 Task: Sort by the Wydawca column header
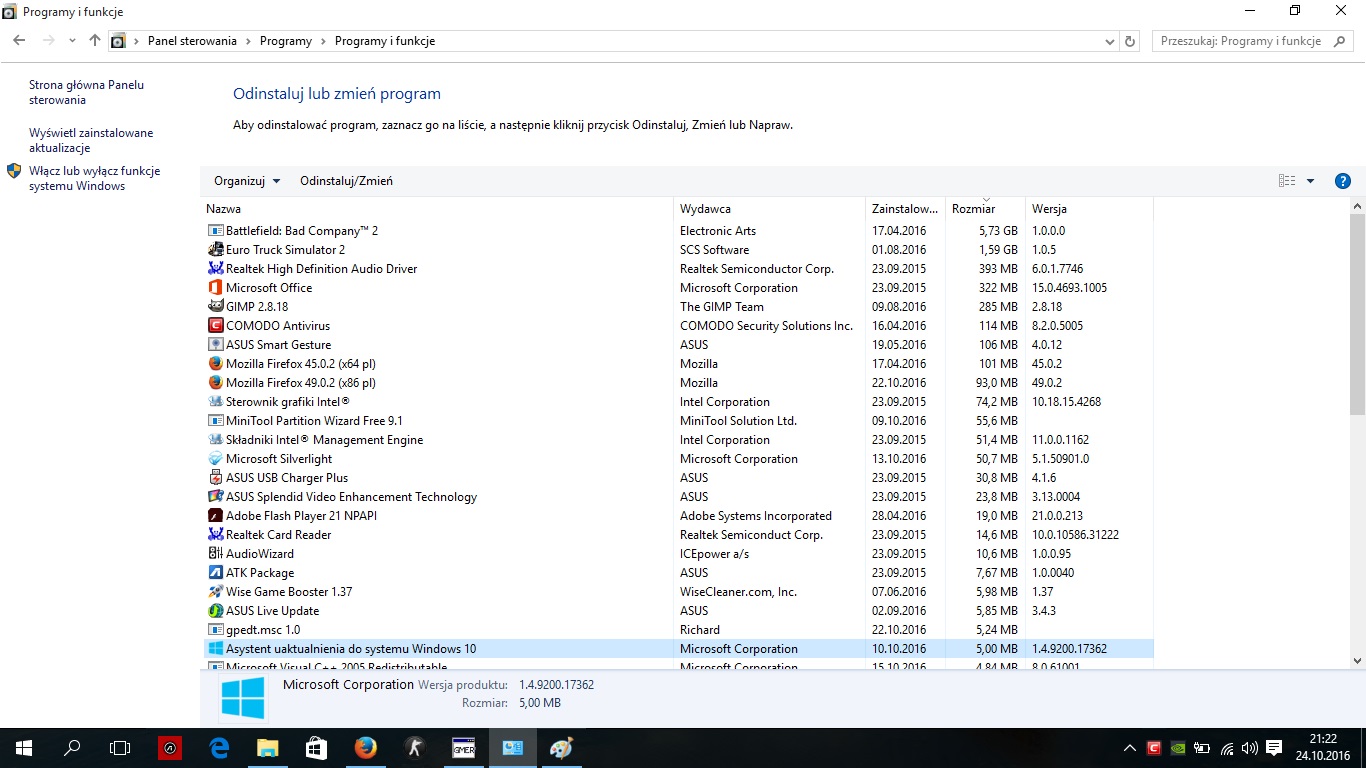769,209
